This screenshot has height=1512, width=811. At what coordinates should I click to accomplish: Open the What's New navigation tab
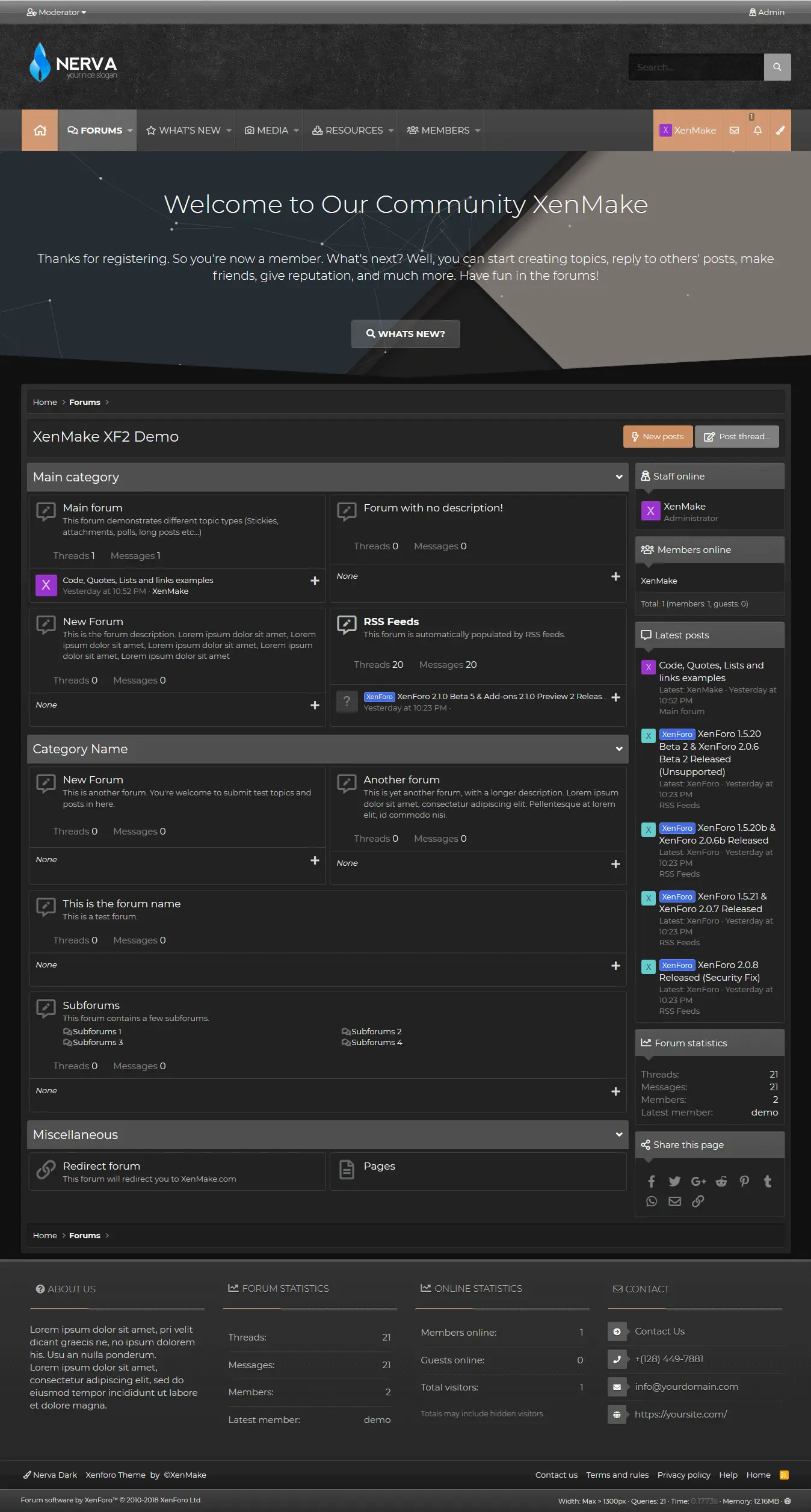click(x=183, y=131)
